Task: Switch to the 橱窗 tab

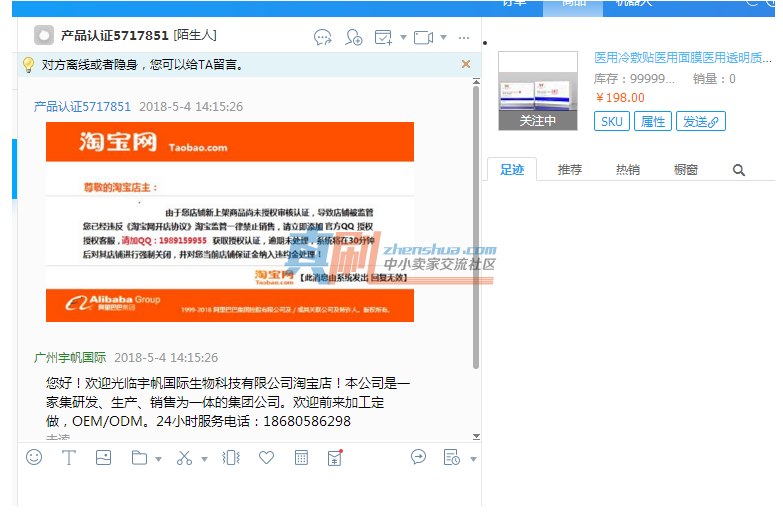Action: pos(686,169)
